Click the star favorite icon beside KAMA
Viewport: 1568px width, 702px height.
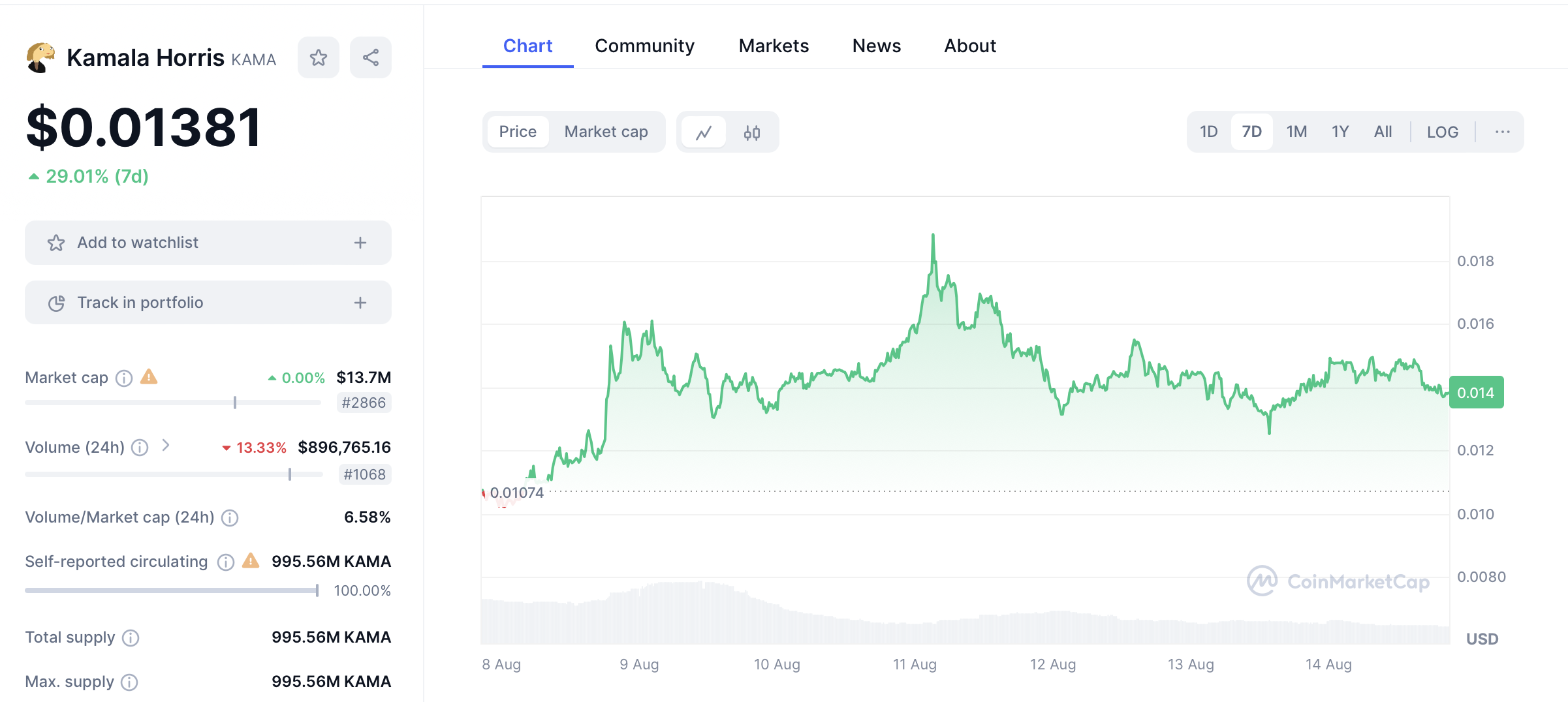point(319,58)
